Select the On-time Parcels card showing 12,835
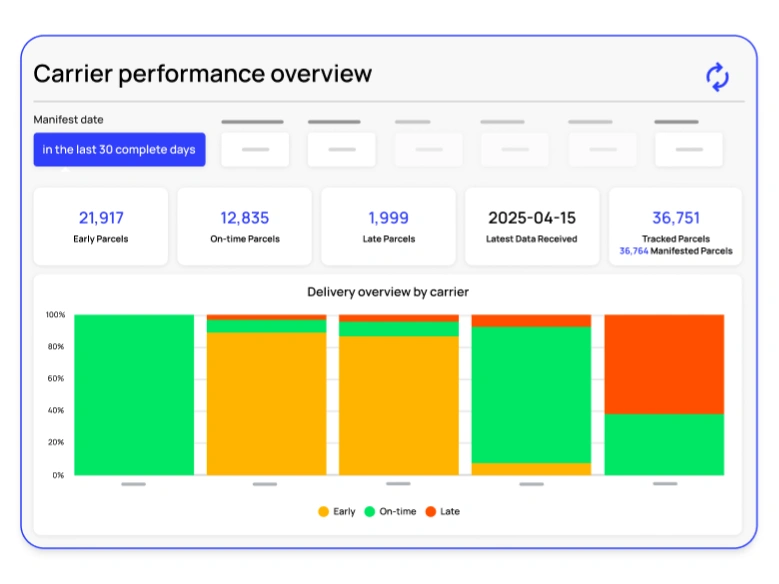Image resolution: width=779 pixels, height=584 pixels. [245, 226]
